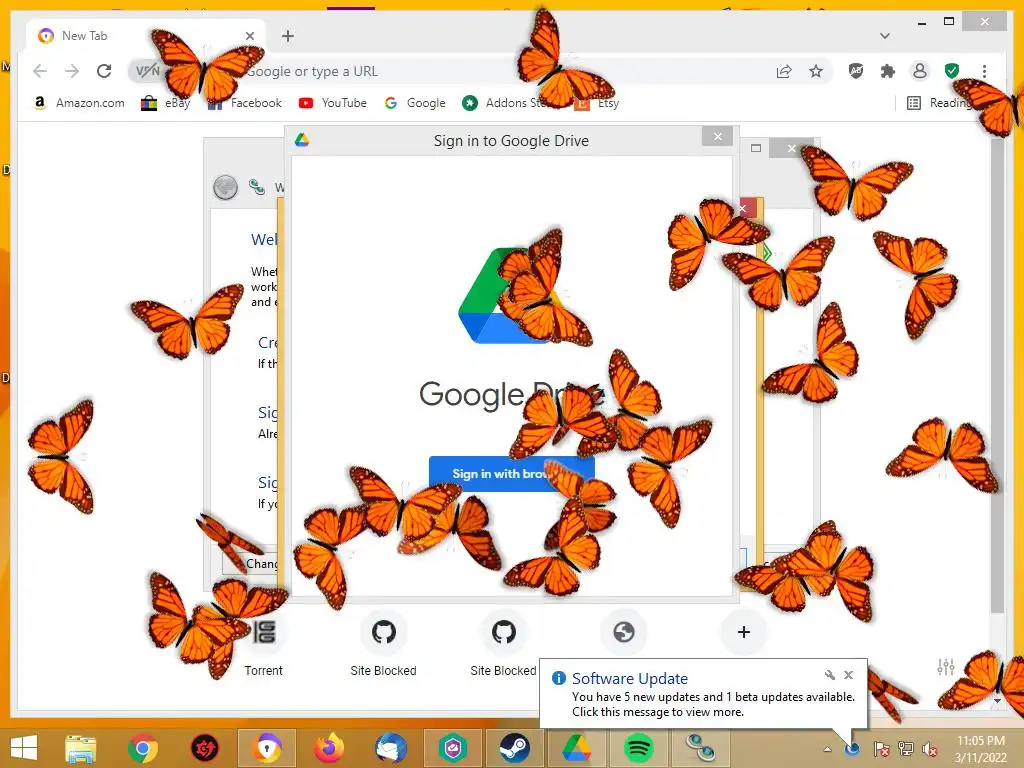This screenshot has width=1024, height=768.
Task: Open File Explorer from the taskbar
Action: pyautogui.click(x=81, y=748)
